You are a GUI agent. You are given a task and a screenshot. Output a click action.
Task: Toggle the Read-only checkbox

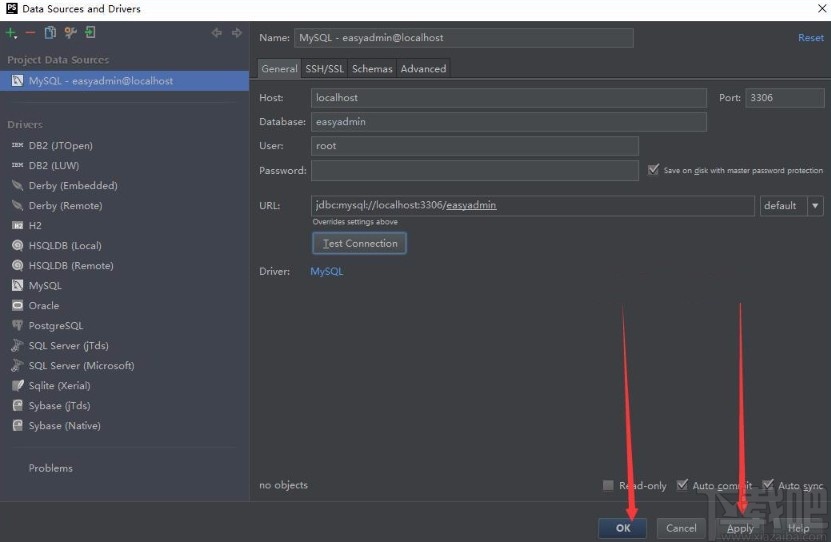tap(608, 486)
